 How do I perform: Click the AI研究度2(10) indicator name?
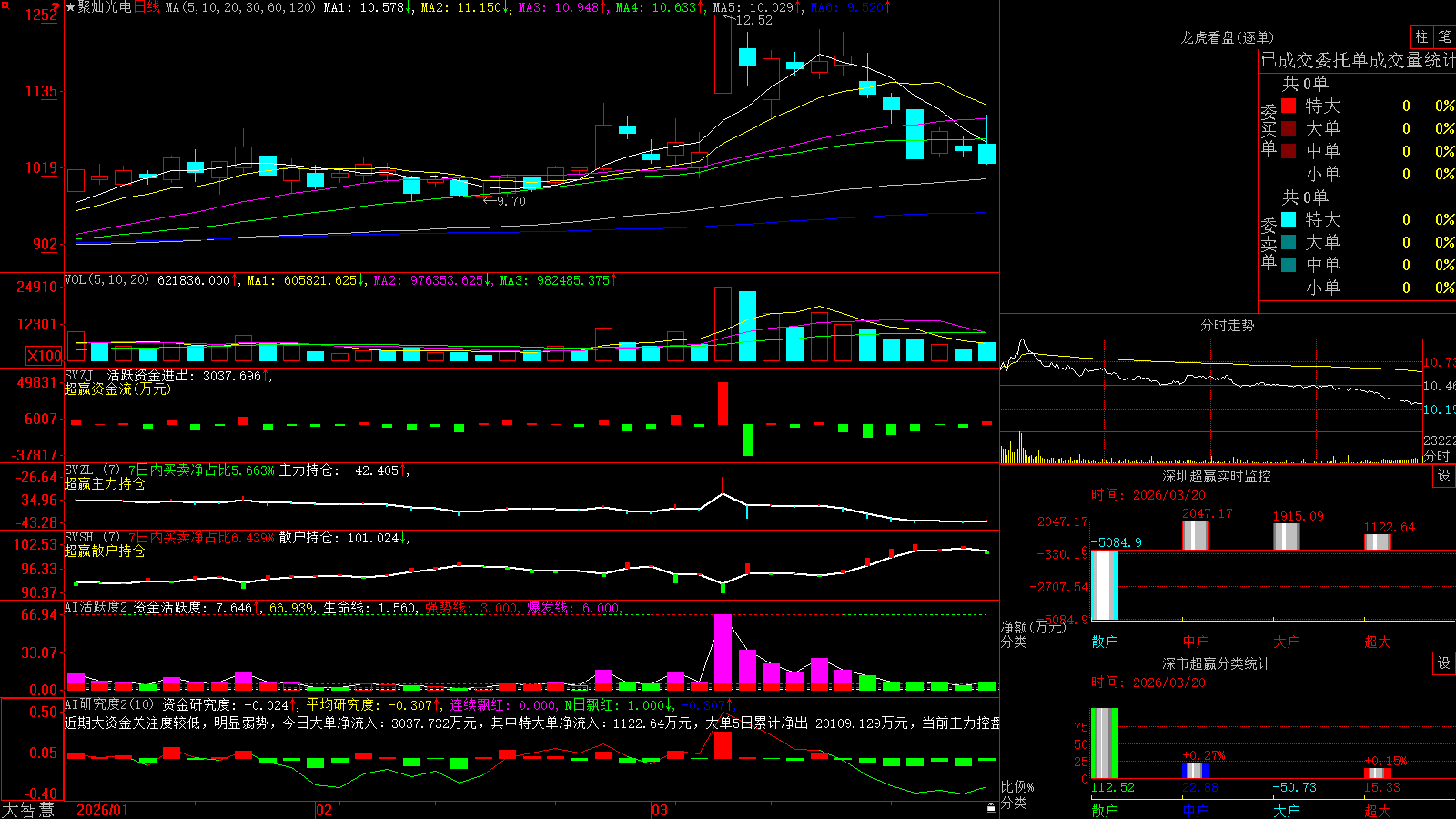[x=109, y=704]
